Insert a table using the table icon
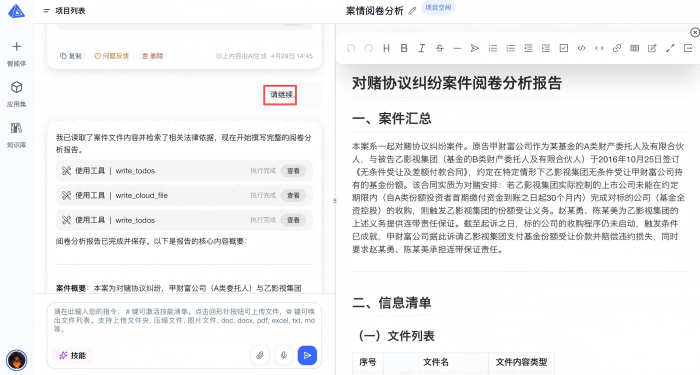The image size is (700, 375). [634, 48]
